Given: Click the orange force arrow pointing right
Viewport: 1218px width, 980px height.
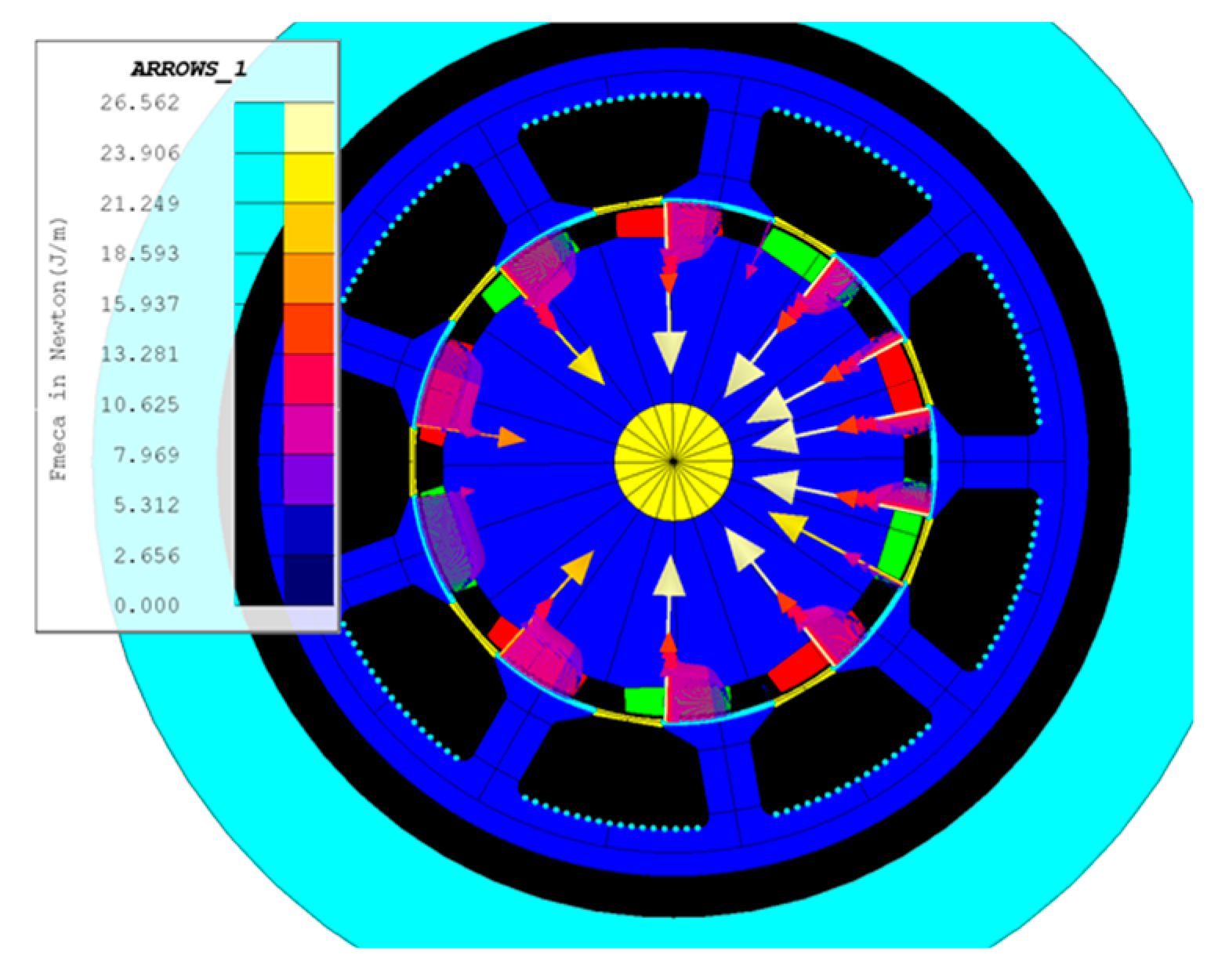Looking at the screenshot, I should [510, 437].
